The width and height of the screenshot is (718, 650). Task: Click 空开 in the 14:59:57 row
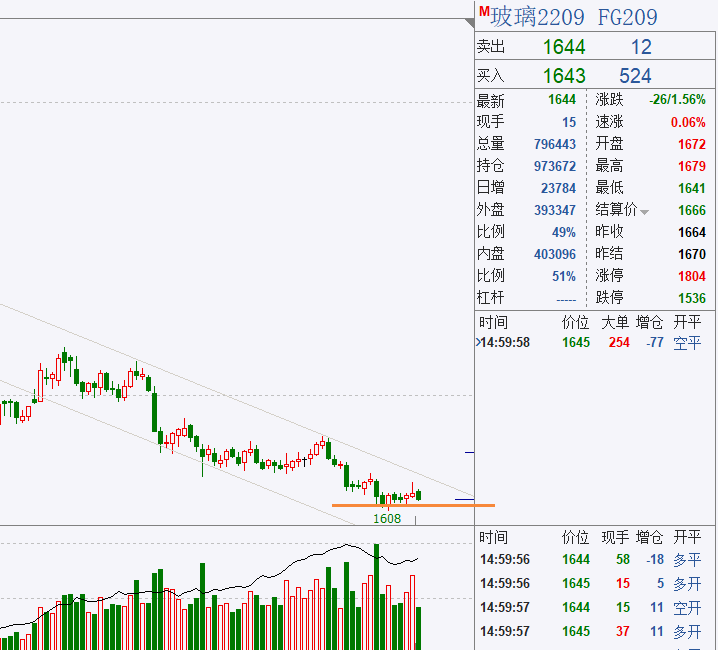687,607
